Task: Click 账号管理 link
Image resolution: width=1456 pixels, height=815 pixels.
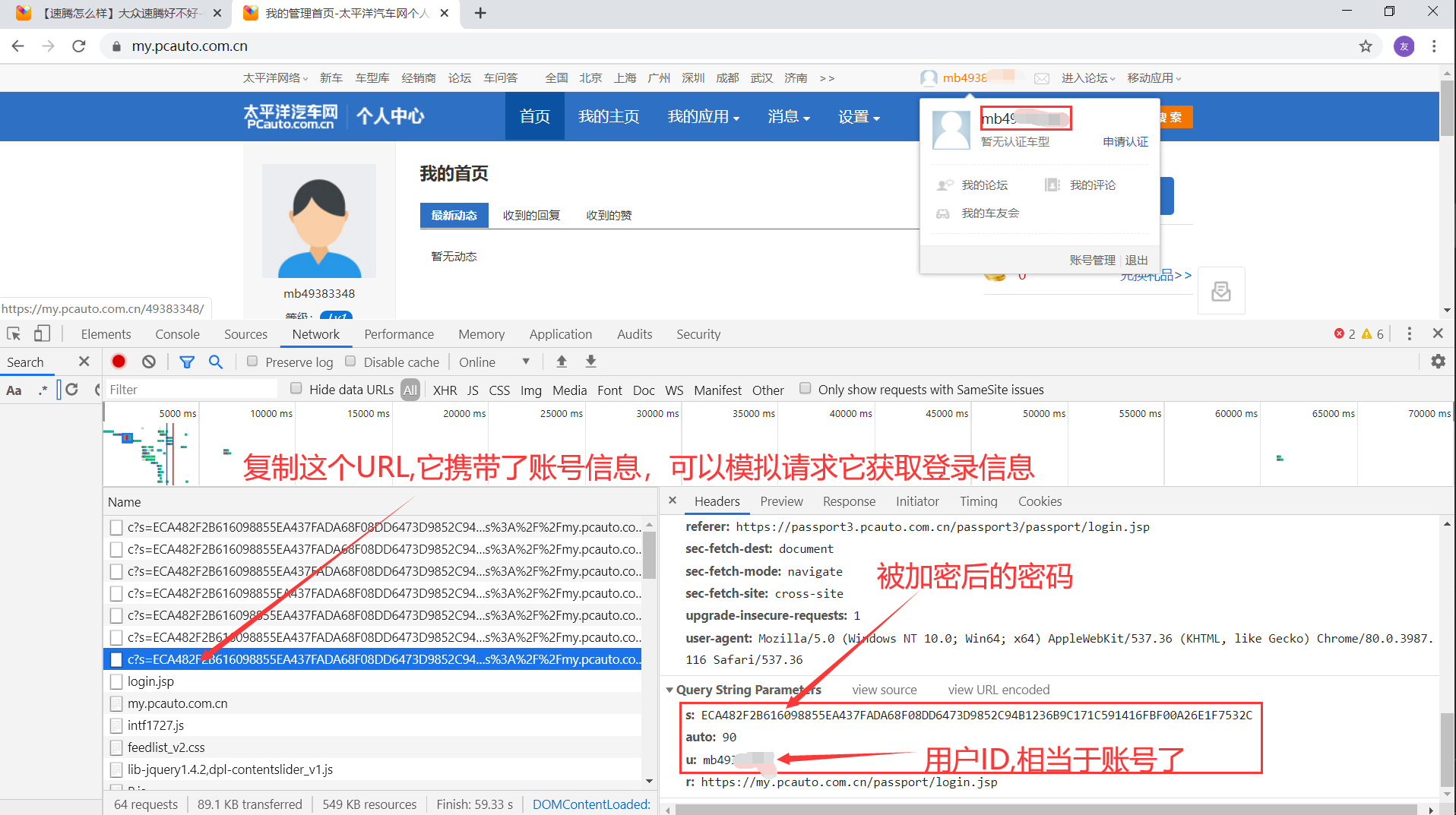Action: pyautogui.click(x=1092, y=260)
